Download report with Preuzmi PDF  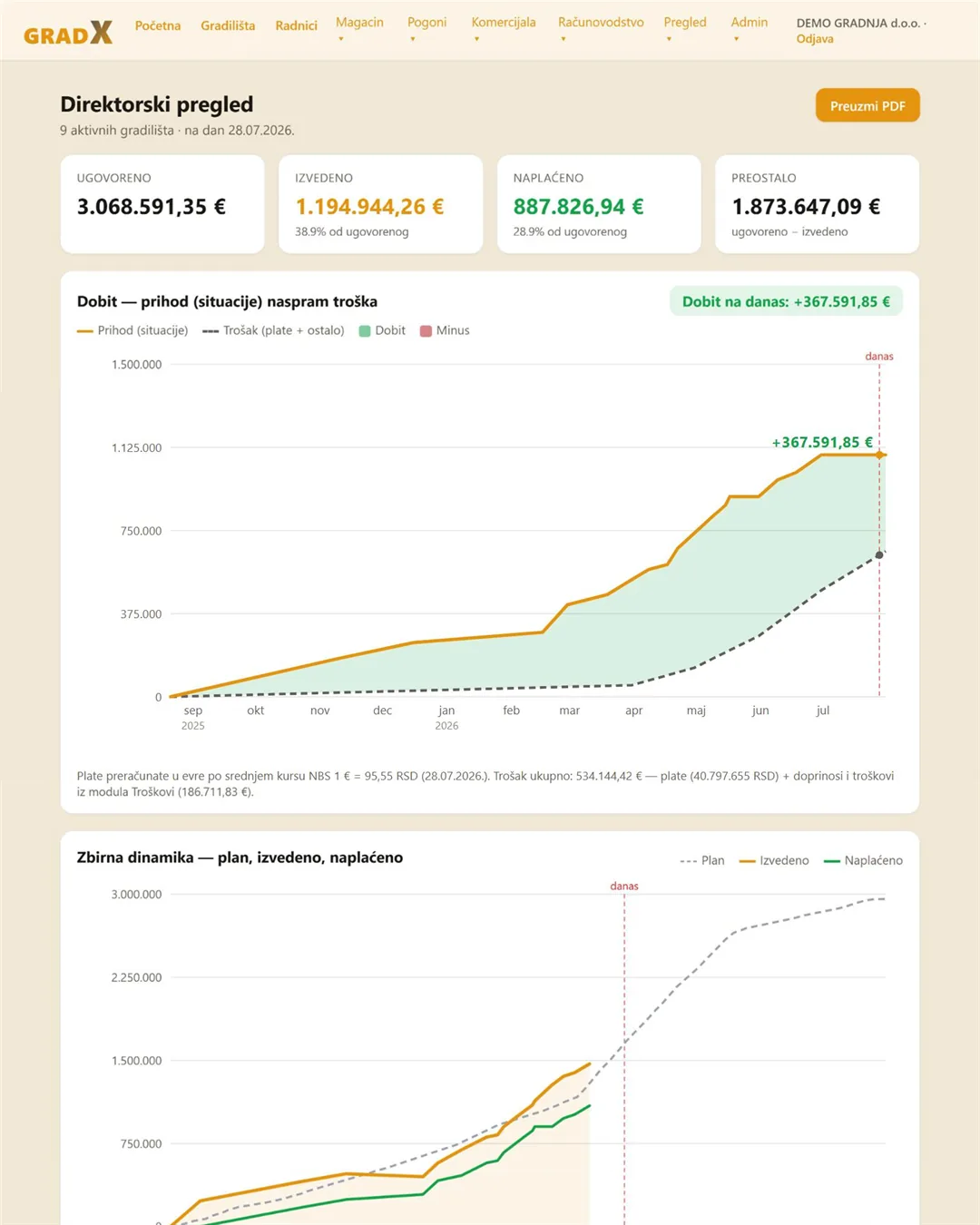(x=867, y=105)
